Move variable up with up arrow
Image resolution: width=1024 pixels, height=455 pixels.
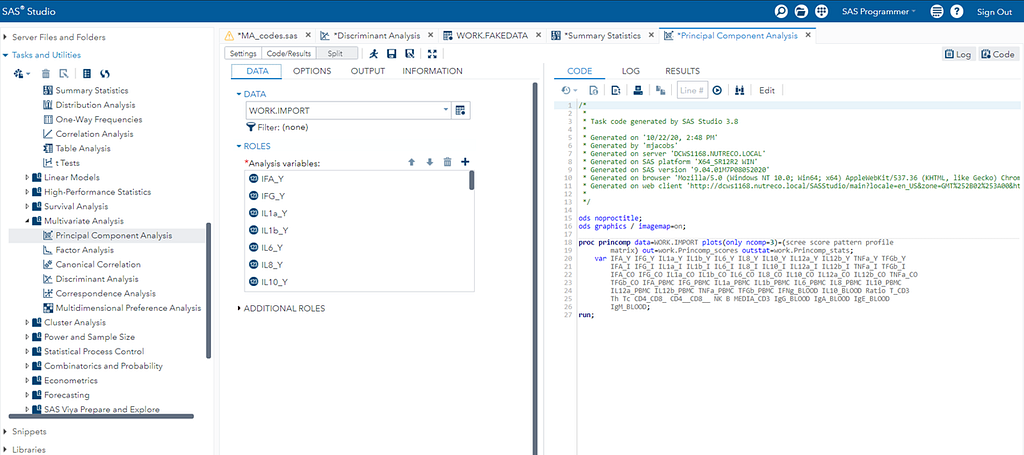[411, 162]
